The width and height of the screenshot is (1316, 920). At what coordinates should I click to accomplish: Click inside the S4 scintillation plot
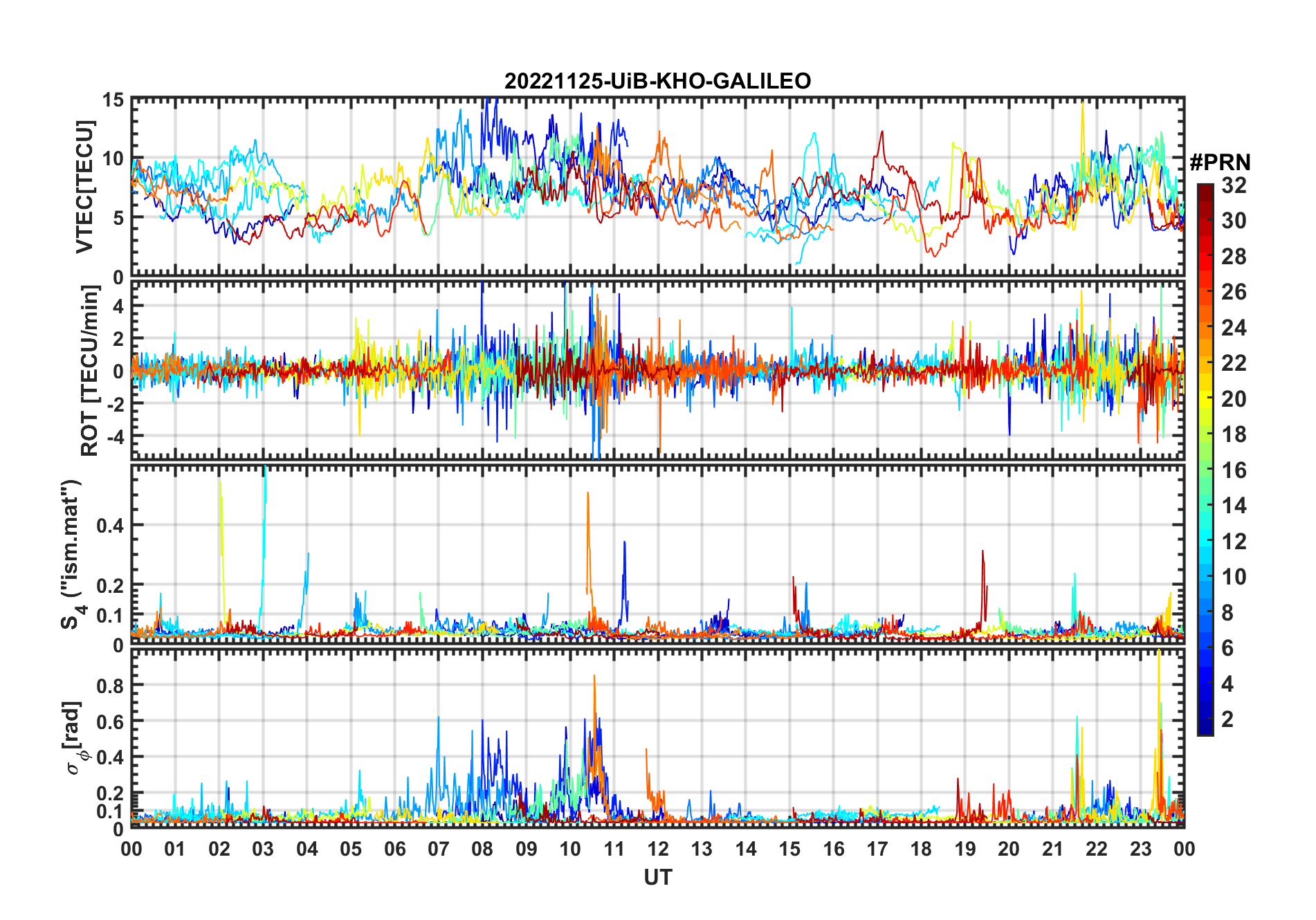pos(657,554)
